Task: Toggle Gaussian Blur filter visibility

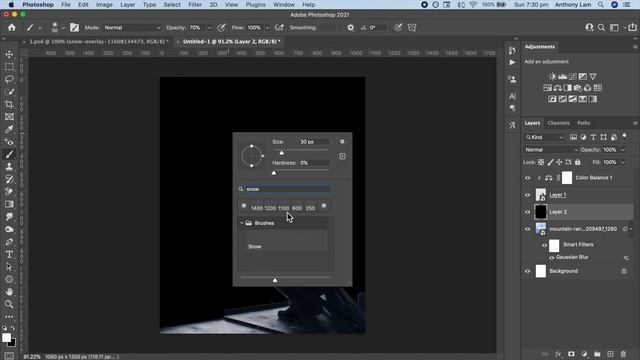Action: [x=551, y=258]
